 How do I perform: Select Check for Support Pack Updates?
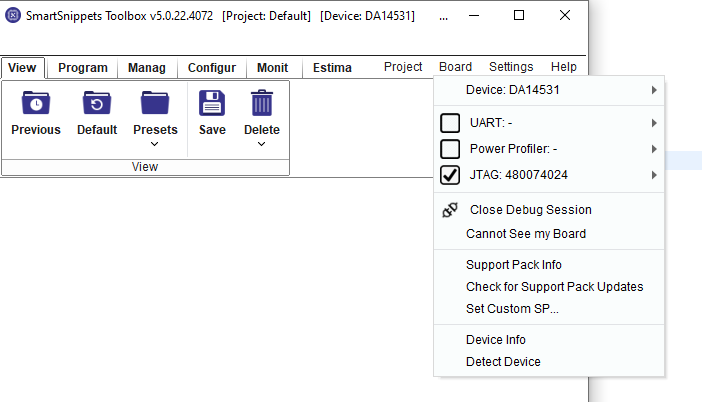click(x=554, y=287)
